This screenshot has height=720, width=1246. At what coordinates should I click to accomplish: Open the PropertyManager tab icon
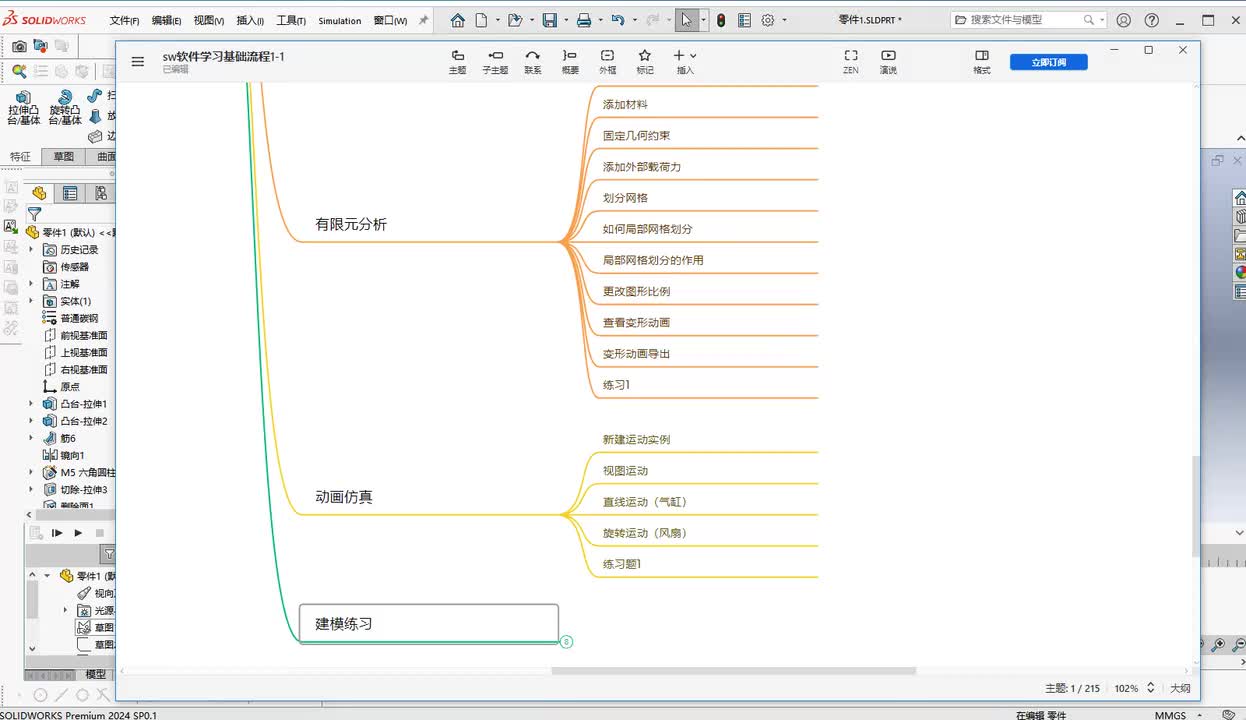[x=70, y=193]
